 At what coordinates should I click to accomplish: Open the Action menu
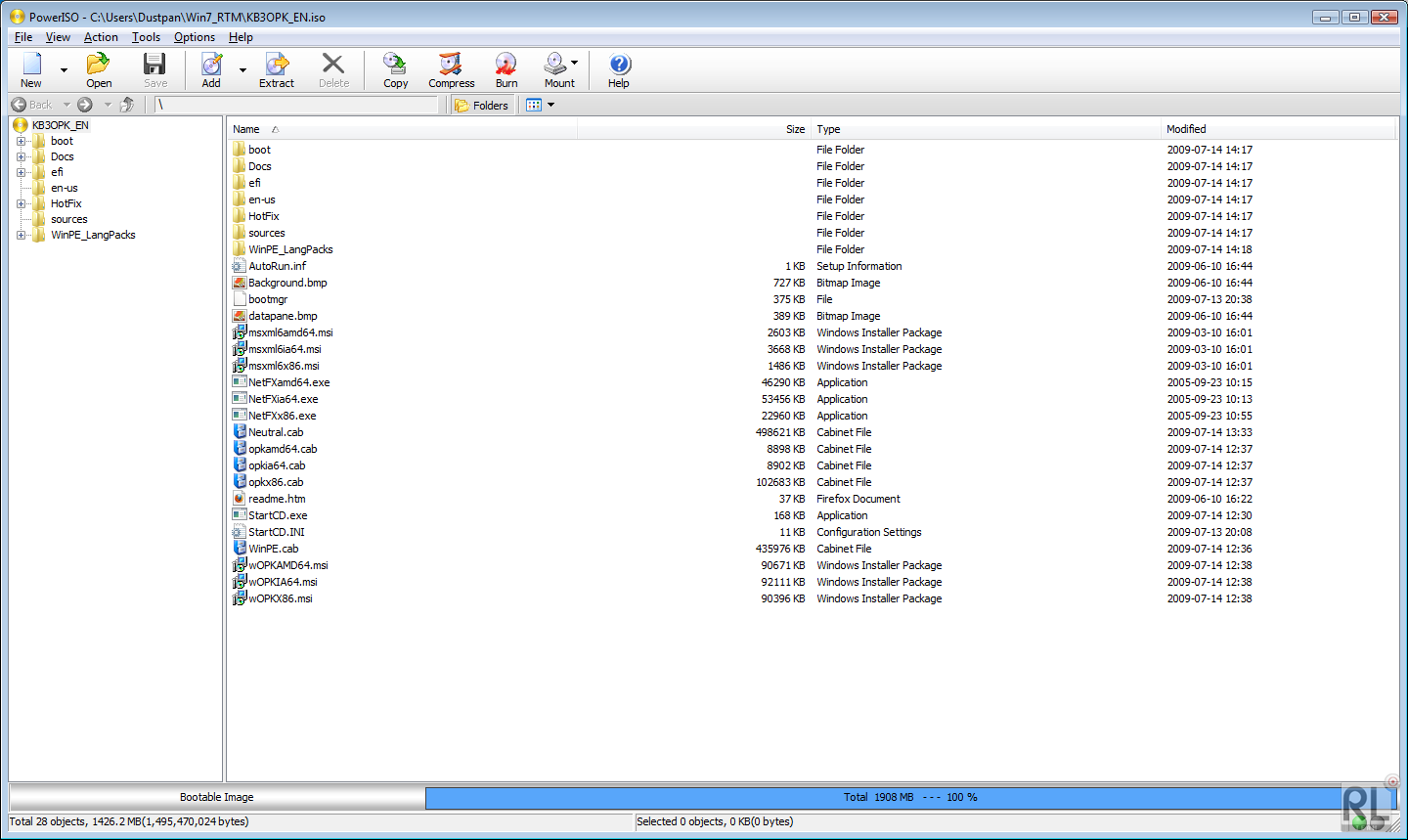[x=101, y=37]
